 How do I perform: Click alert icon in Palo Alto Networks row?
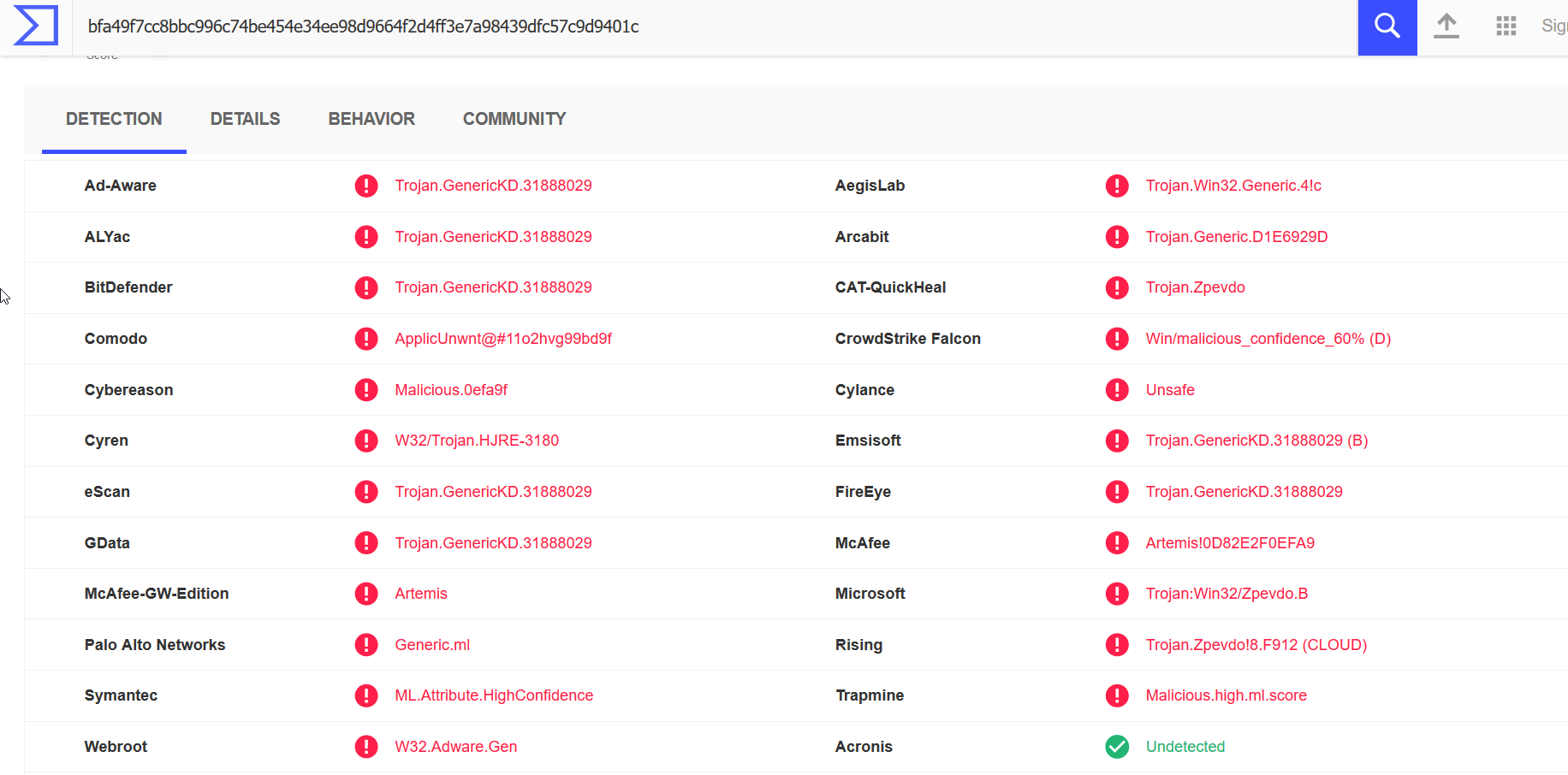366,645
